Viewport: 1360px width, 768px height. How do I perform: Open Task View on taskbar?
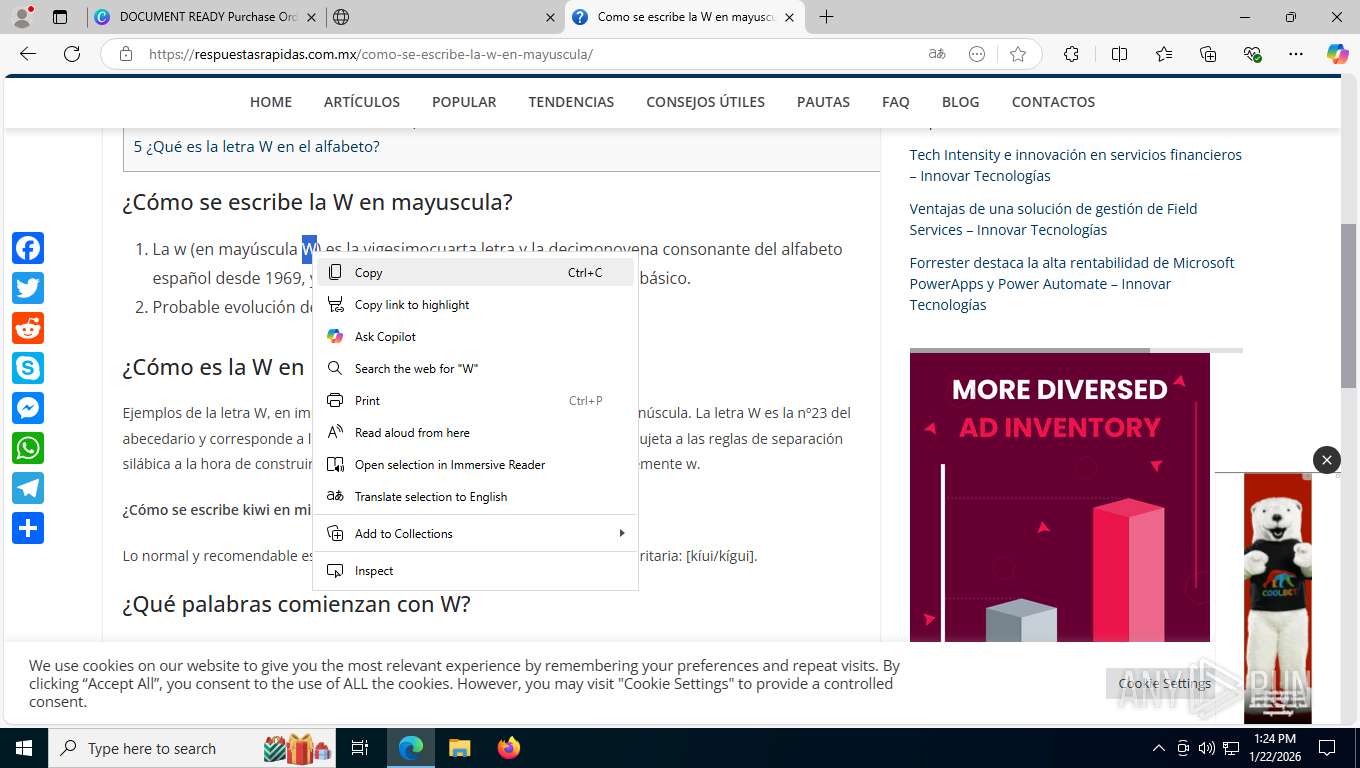pos(360,748)
